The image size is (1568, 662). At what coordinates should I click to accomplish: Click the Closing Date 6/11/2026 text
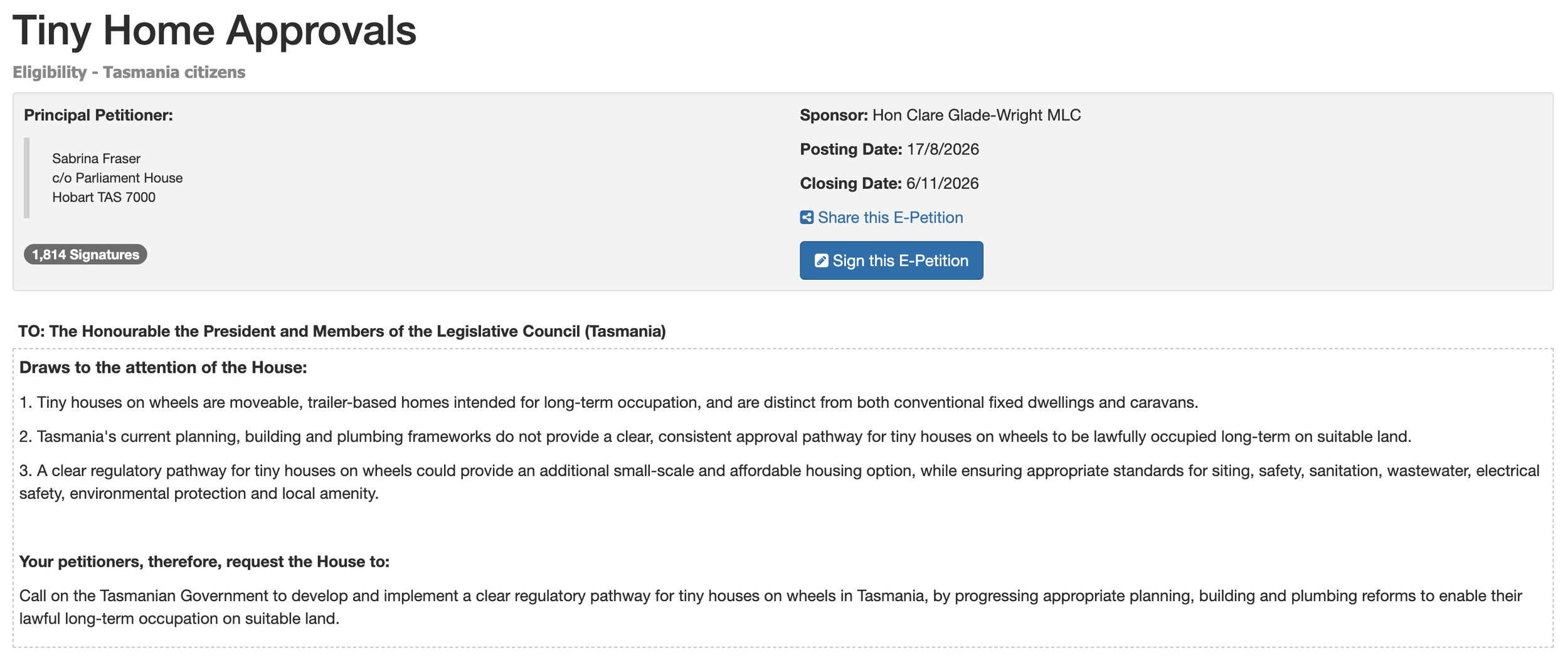click(x=889, y=183)
